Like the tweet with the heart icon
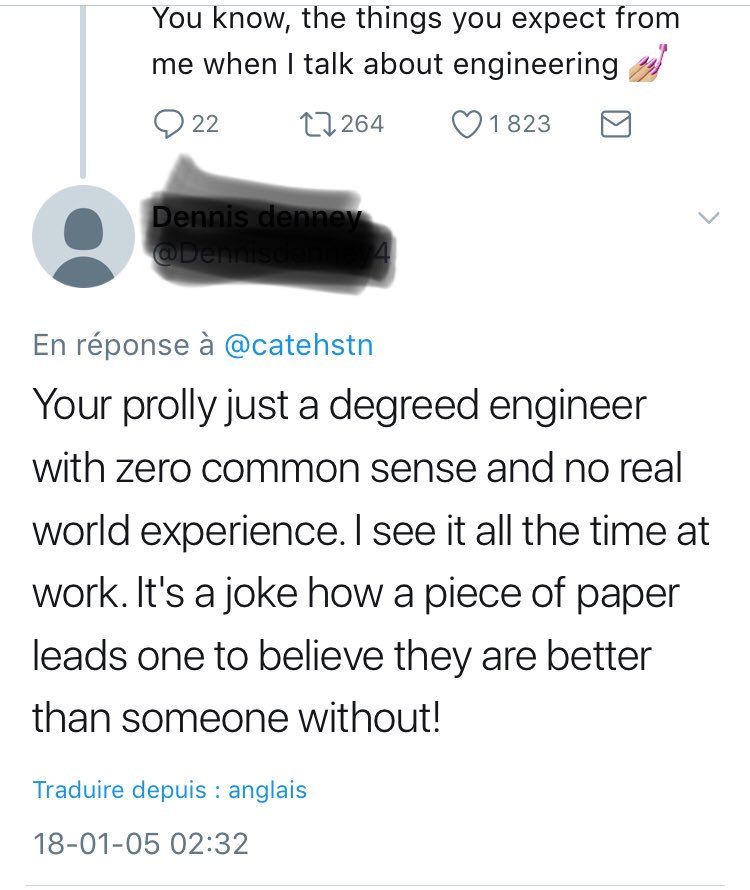 [x=466, y=124]
